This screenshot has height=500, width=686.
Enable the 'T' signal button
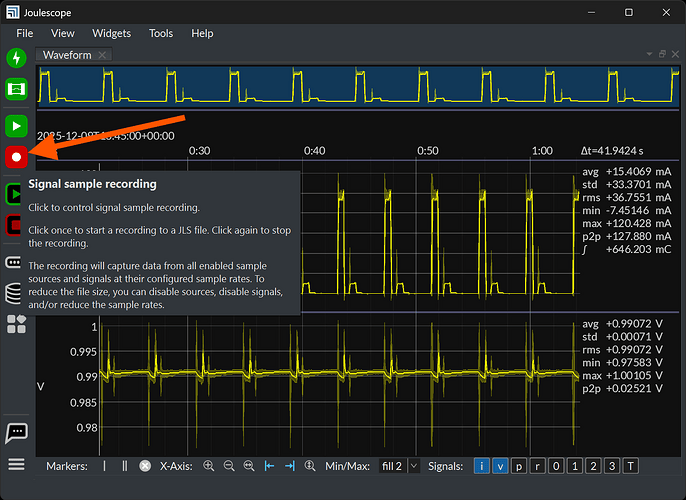pos(630,466)
